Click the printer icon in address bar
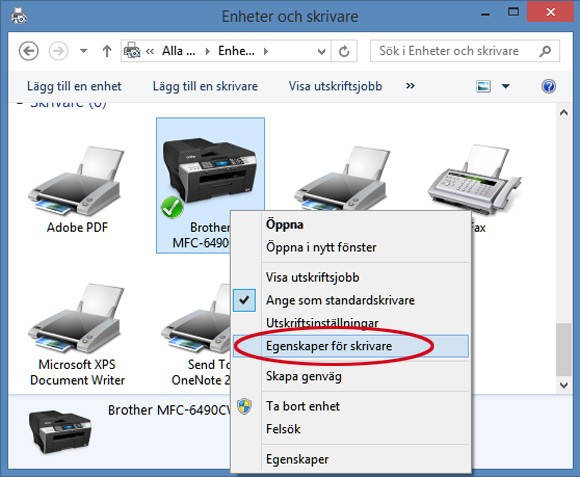The image size is (580, 477). [x=132, y=50]
